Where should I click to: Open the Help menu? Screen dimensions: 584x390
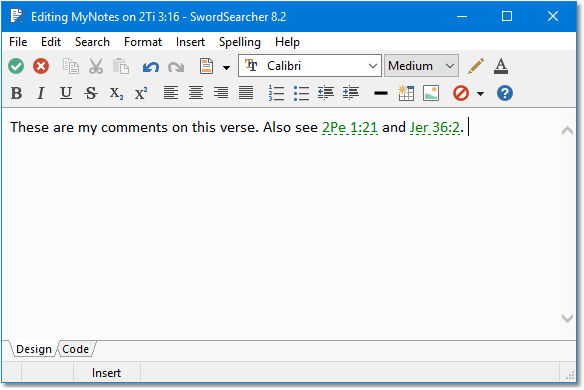click(x=287, y=42)
